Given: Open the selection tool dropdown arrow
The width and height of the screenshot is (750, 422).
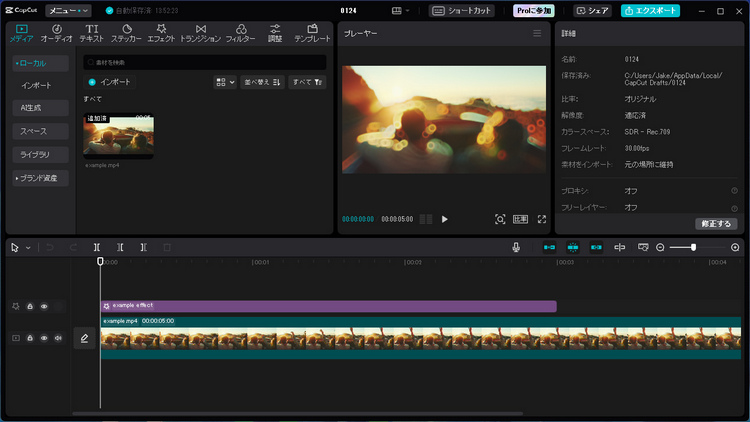Looking at the screenshot, I should 28,248.
